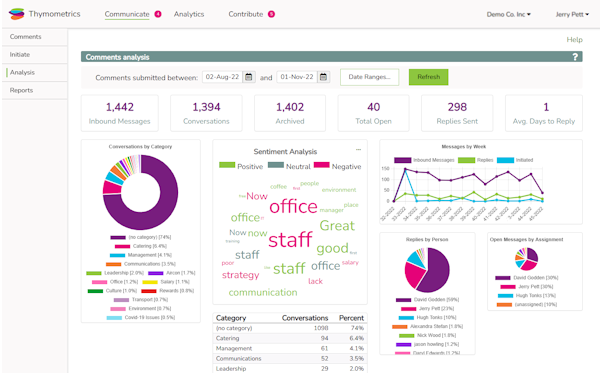Expand the Demo Co. Inc dropdown
This screenshot has height=373, width=600.
[509, 15]
